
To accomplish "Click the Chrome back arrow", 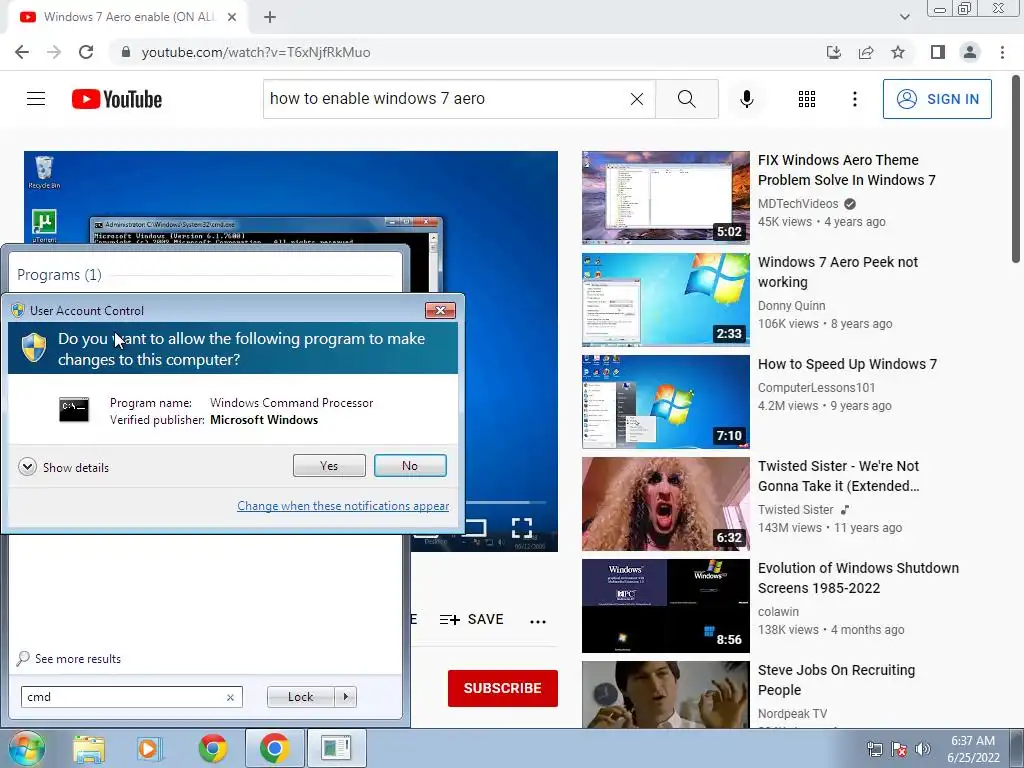I will point(22,52).
